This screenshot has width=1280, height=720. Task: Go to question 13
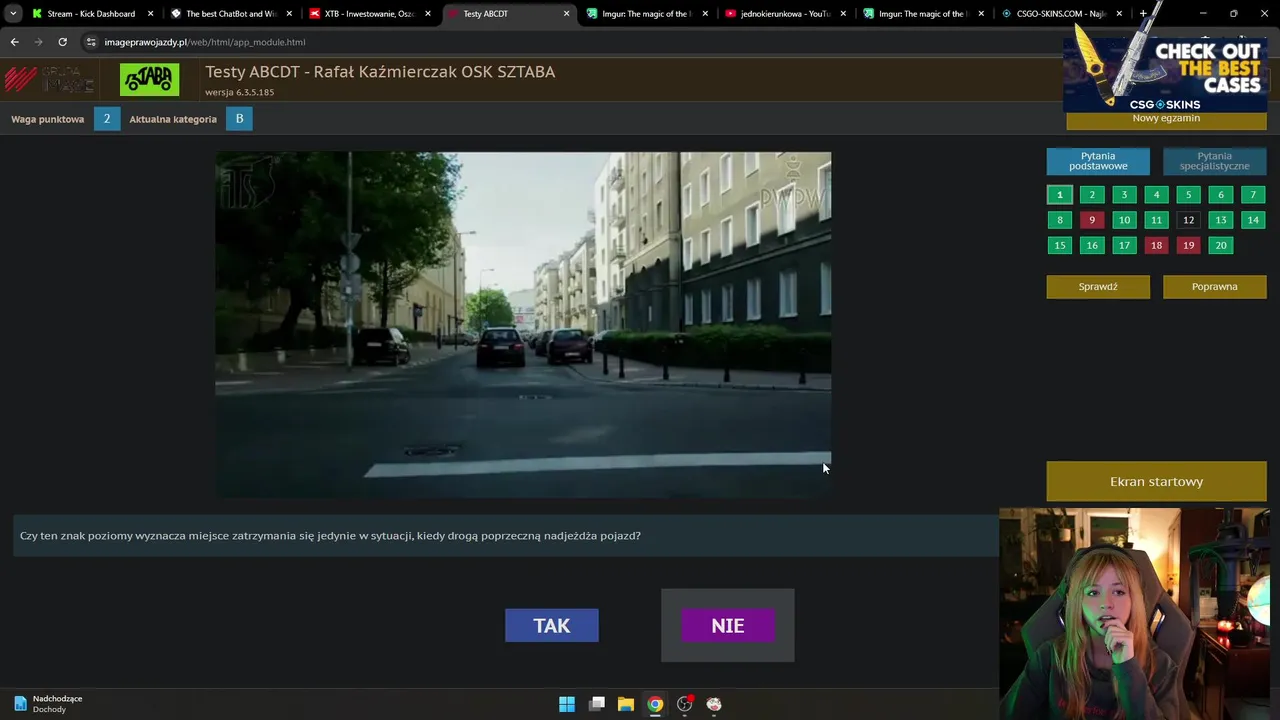click(1220, 220)
